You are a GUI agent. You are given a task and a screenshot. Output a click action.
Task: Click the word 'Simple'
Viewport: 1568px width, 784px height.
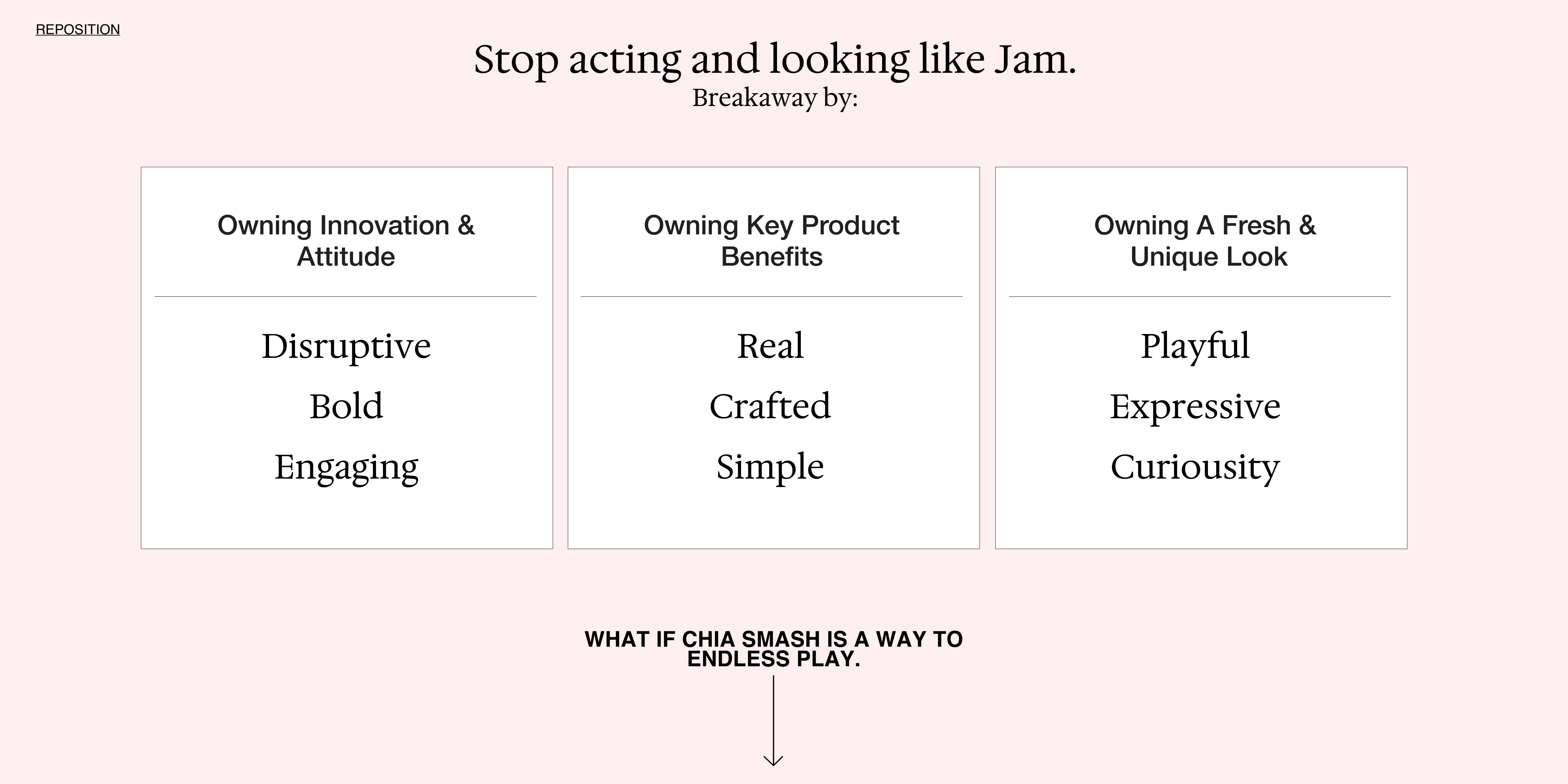tap(770, 467)
